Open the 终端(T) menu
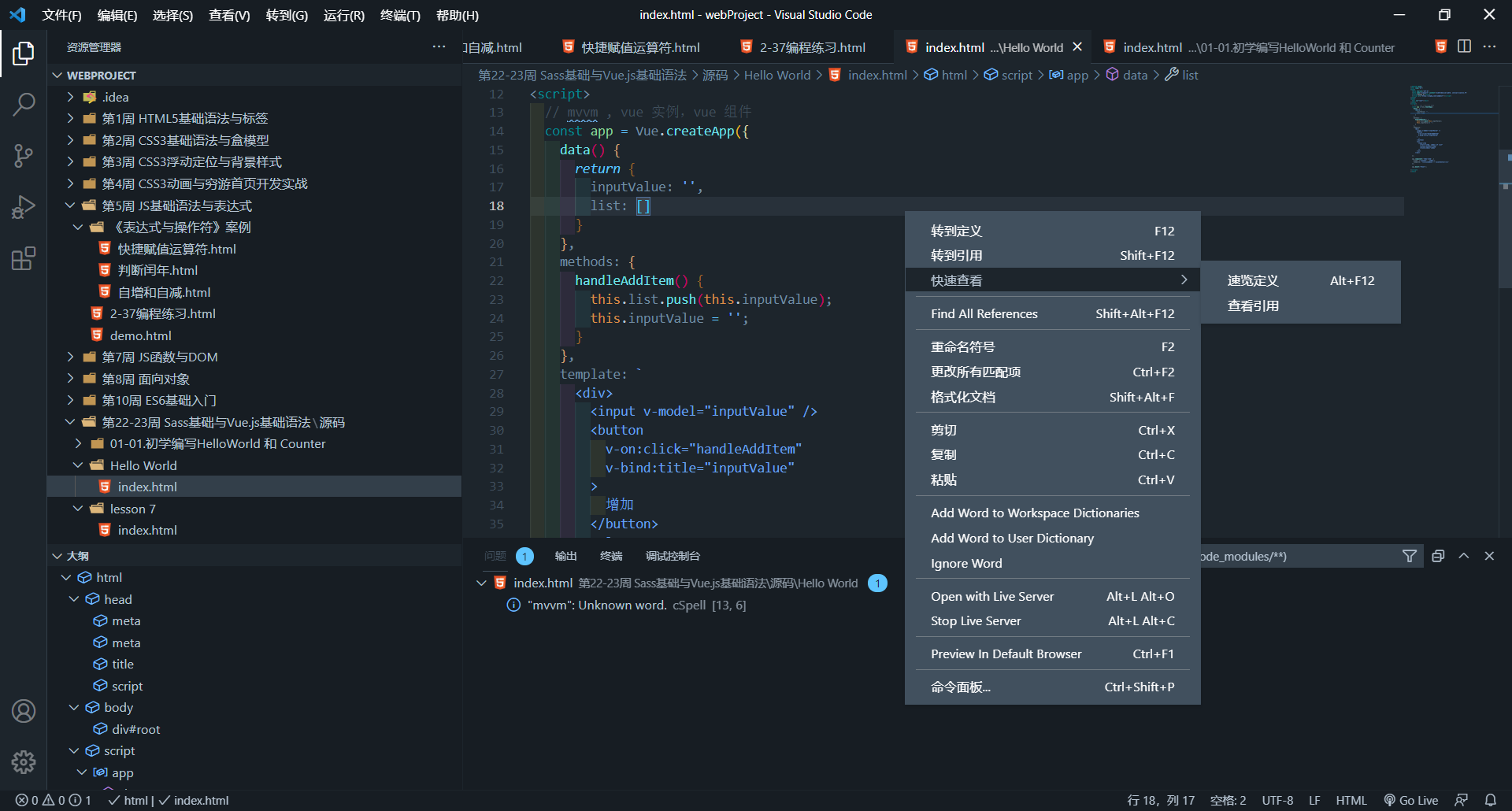 pyautogui.click(x=400, y=15)
